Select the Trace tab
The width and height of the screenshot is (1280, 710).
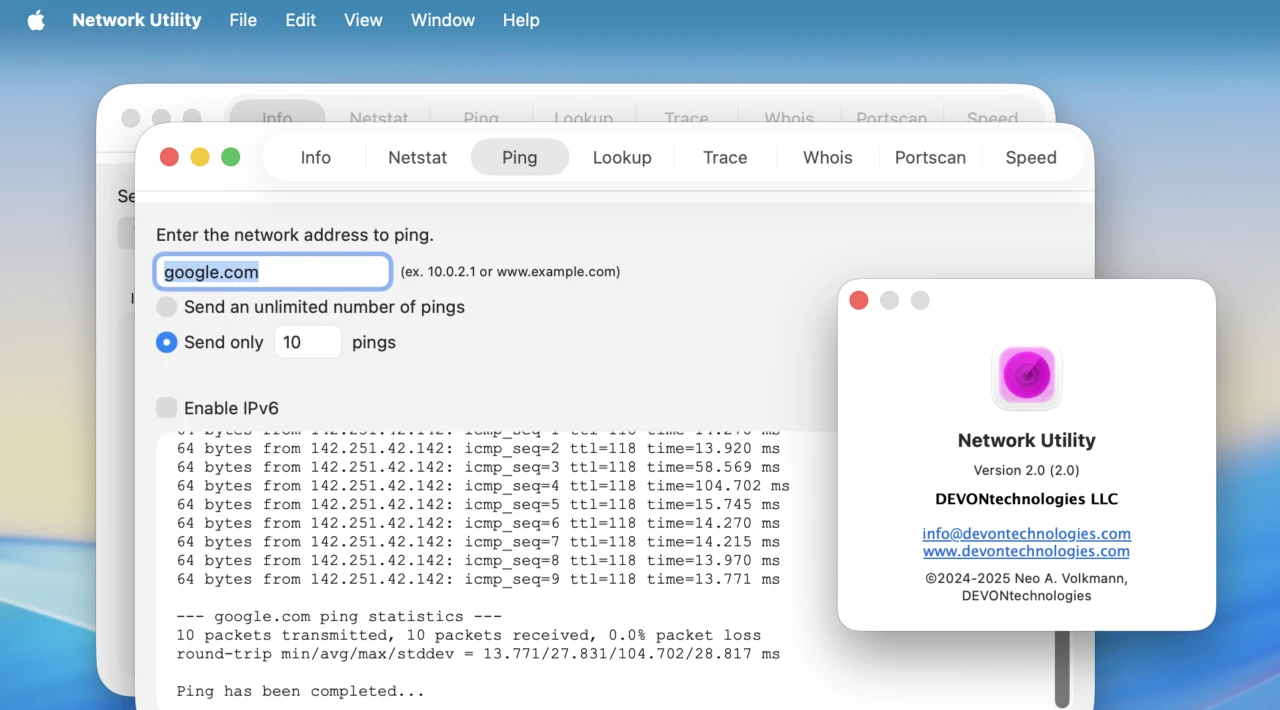(724, 157)
